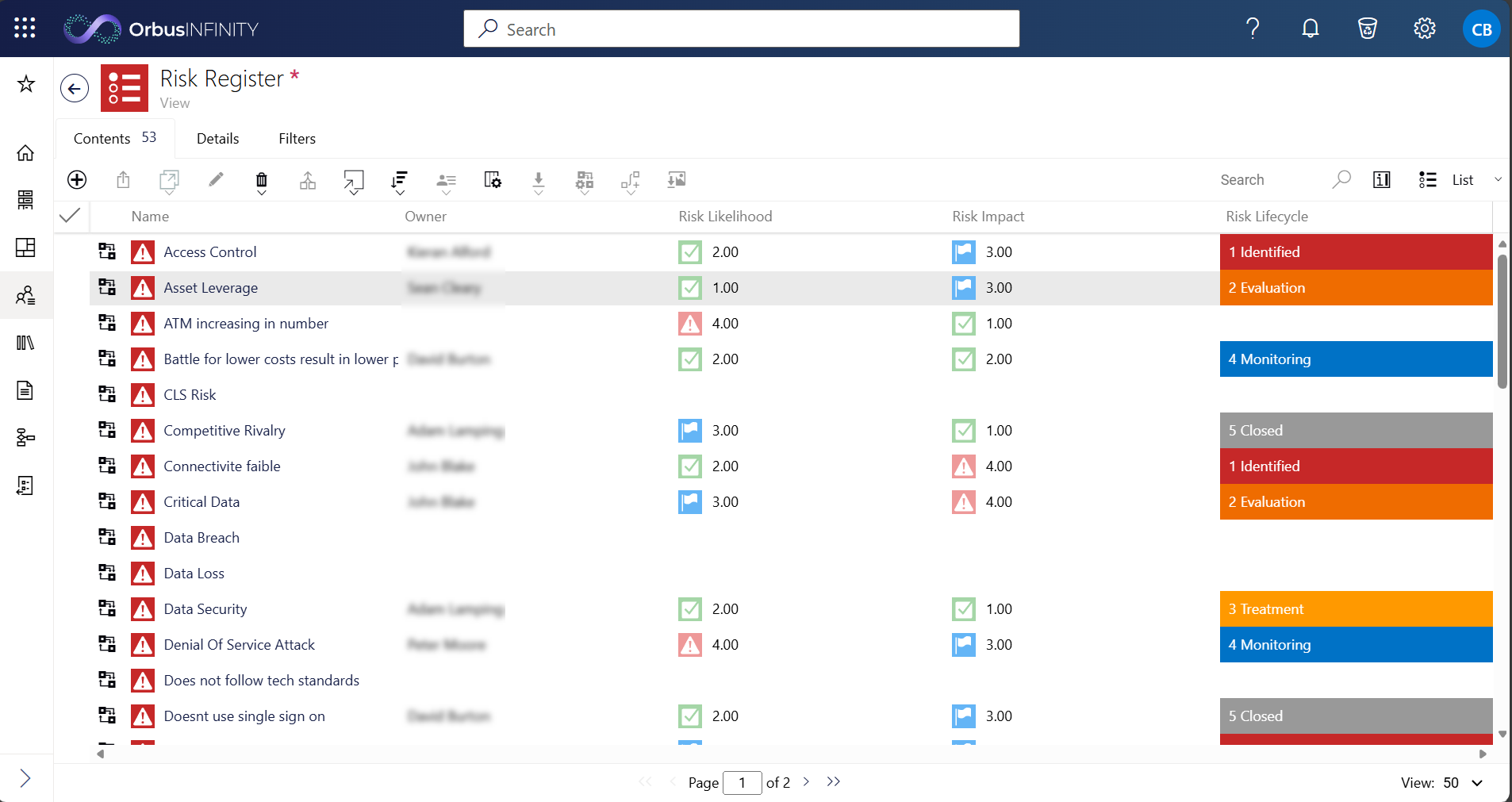1512x802 pixels.
Task: Click the pencil edit icon
Action: [x=216, y=179]
